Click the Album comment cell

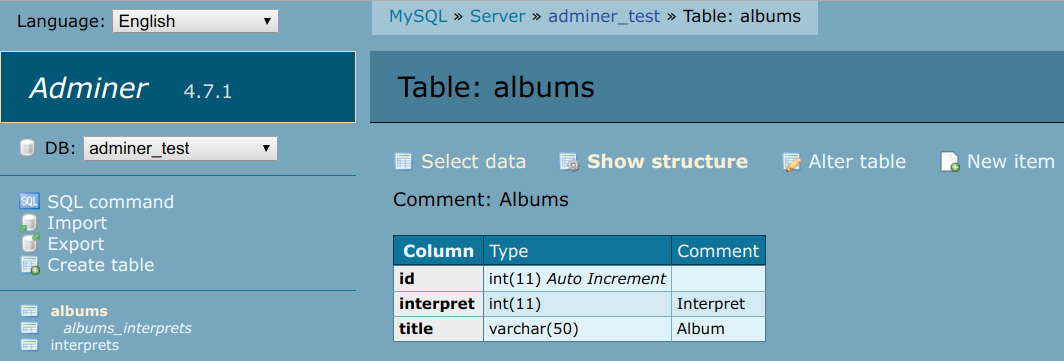pos(719,328)
